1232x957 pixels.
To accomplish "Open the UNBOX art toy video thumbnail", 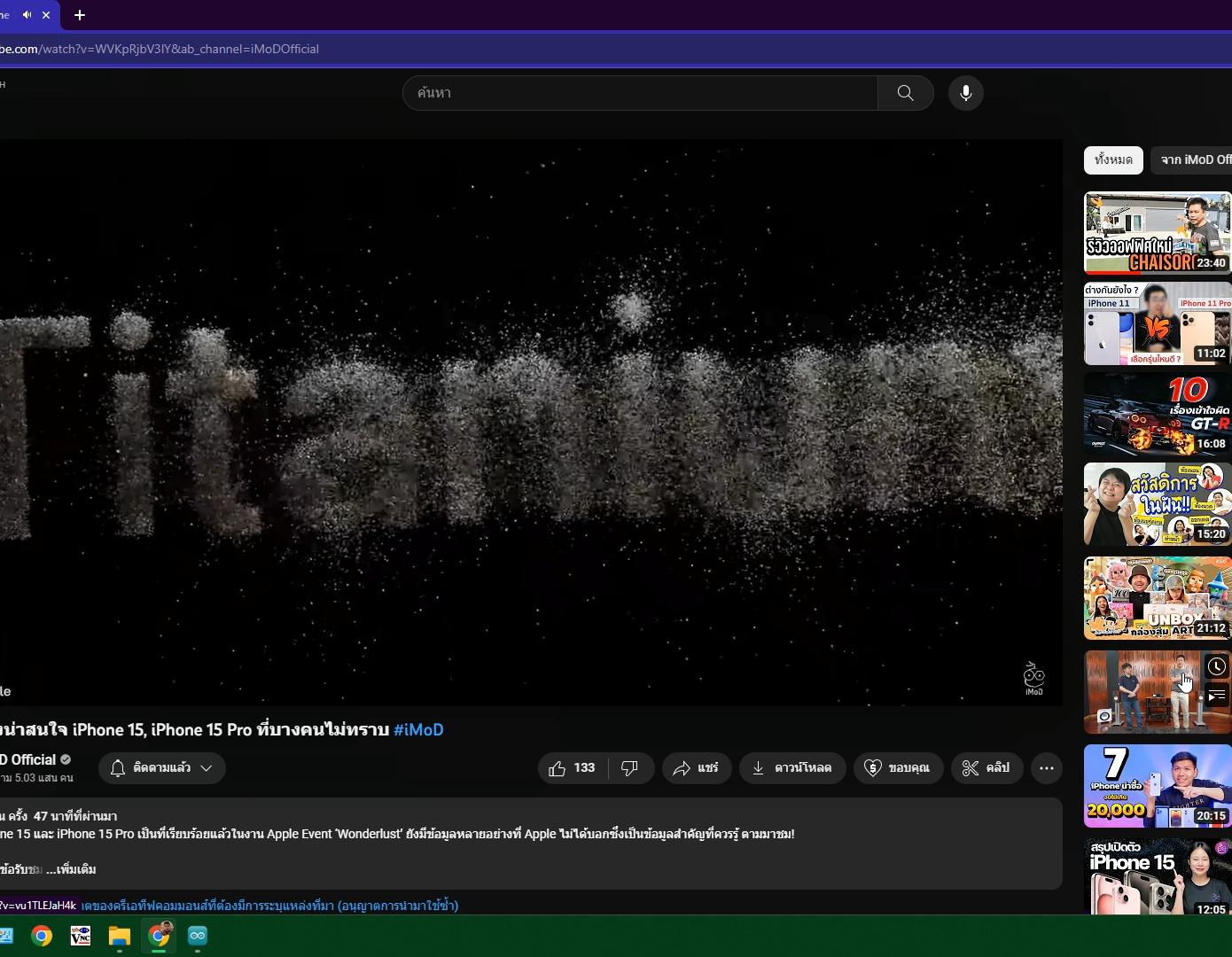I will point(1158,598).
